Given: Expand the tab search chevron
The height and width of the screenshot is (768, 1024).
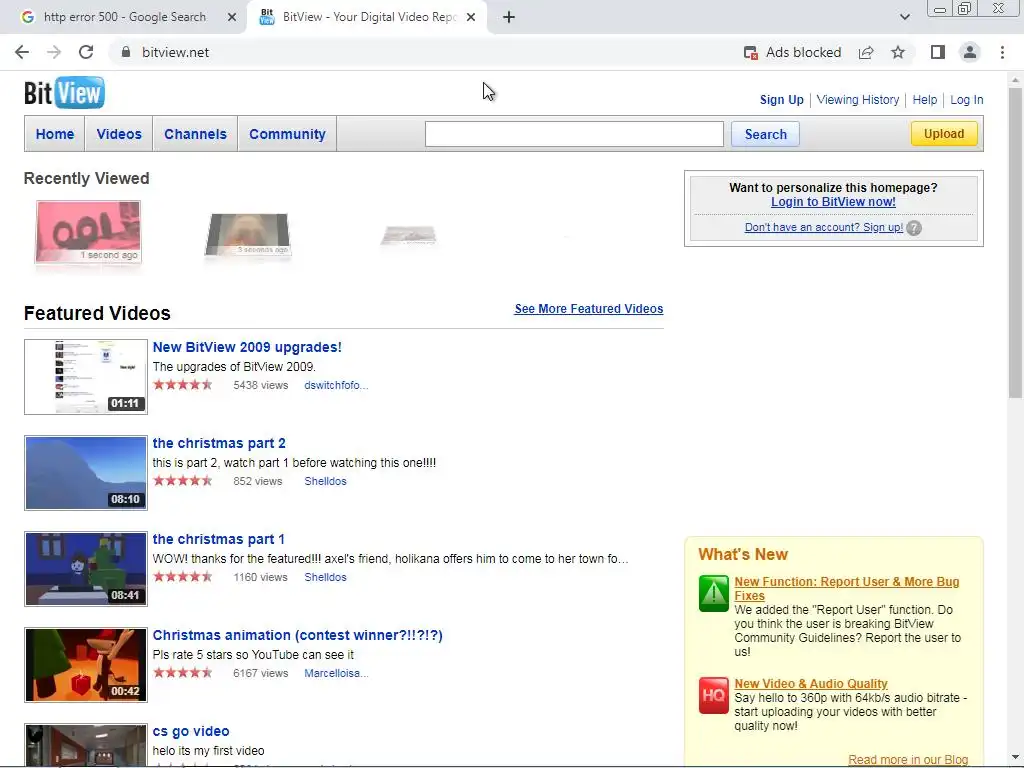Looking at the screenshot, I should pos(904,17).
